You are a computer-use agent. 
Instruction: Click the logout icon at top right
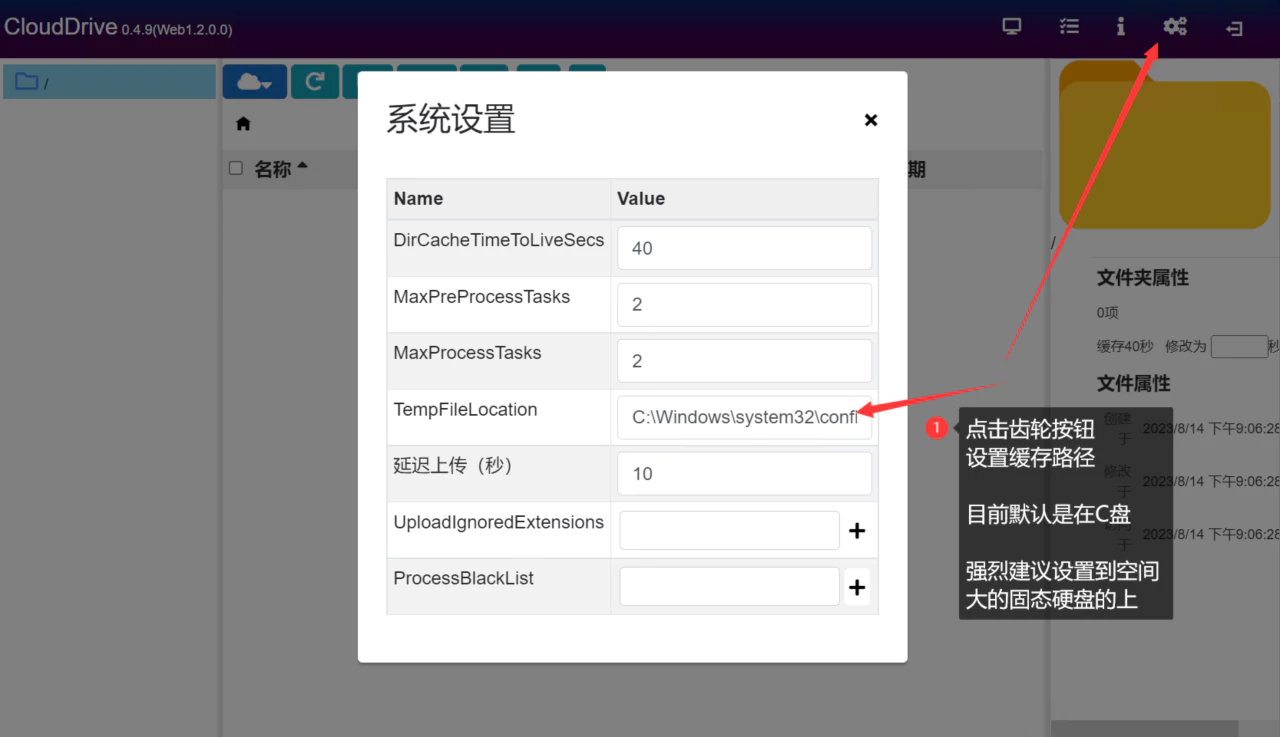tap(1234, 28)
